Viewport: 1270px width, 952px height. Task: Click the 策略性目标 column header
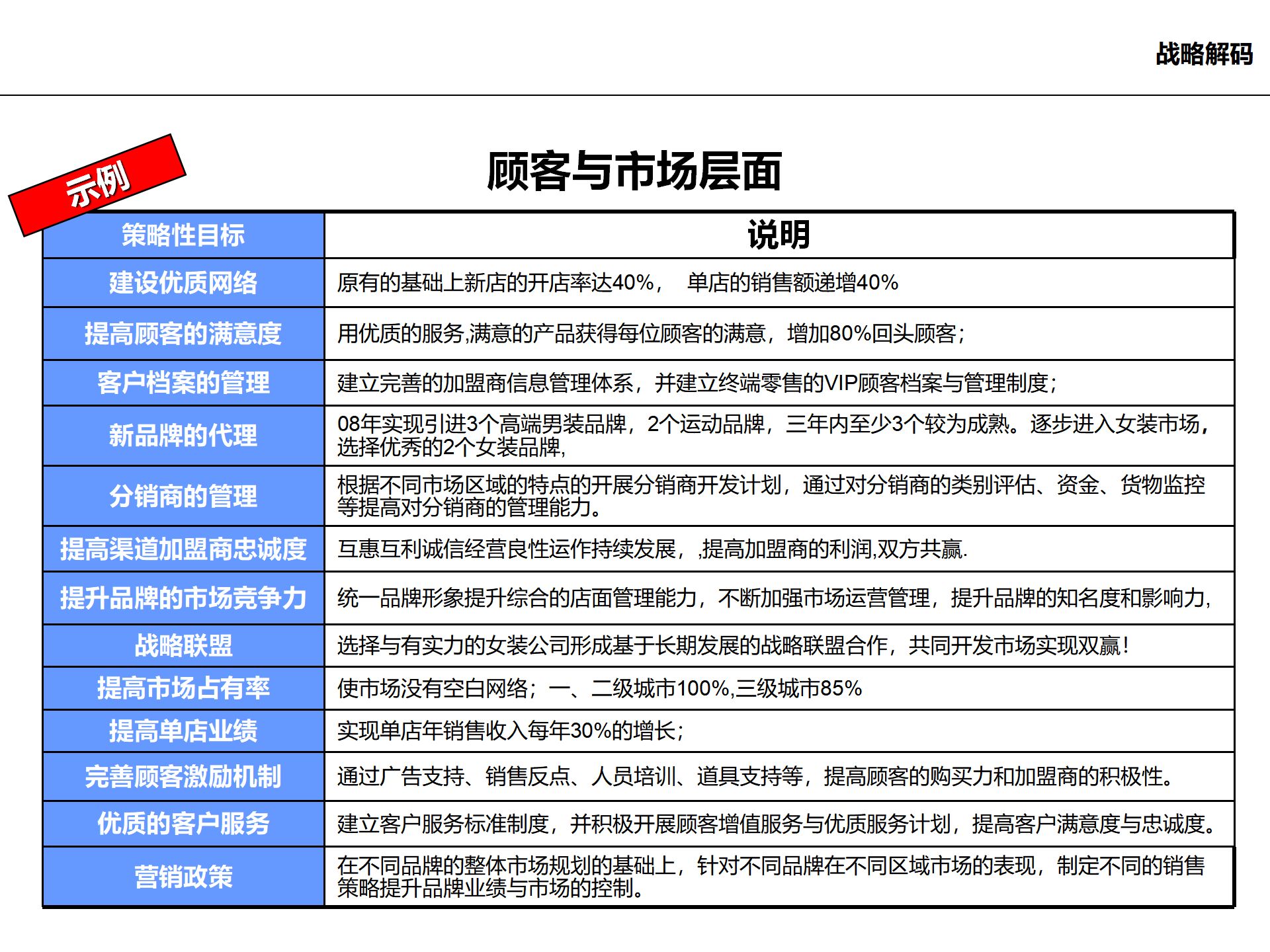[183, 235]
